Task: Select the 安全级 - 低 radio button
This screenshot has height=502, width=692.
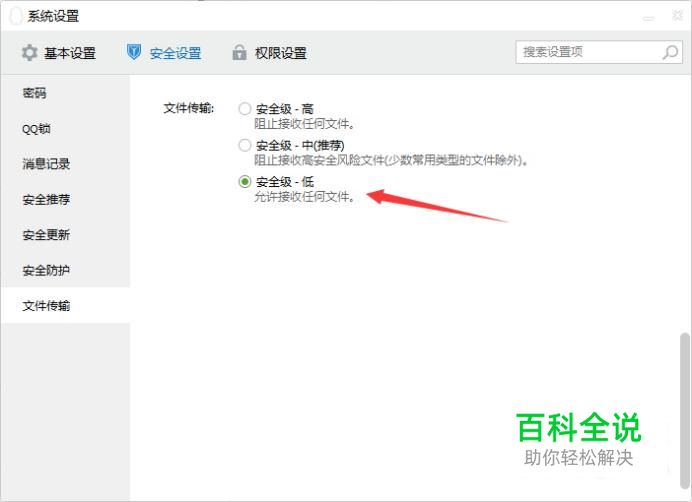Action: (244, 181)
